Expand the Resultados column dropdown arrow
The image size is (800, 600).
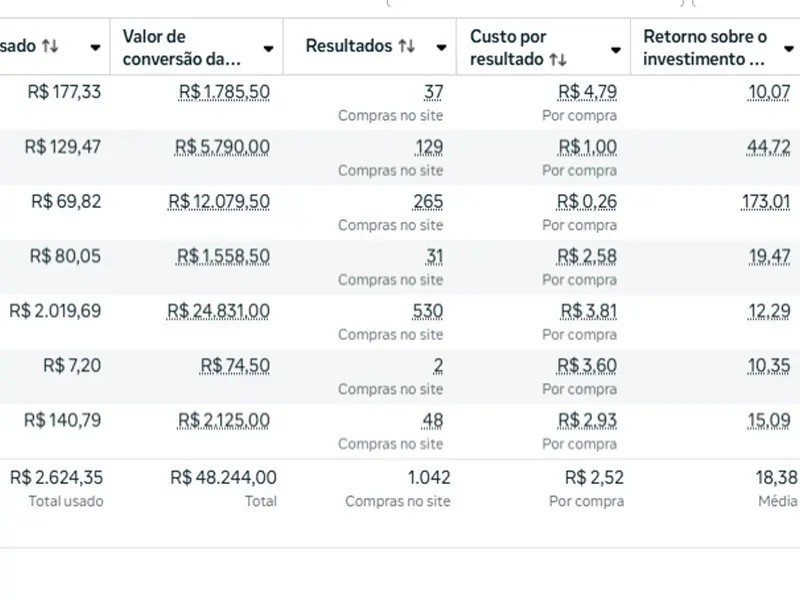[x=441, y=47]
